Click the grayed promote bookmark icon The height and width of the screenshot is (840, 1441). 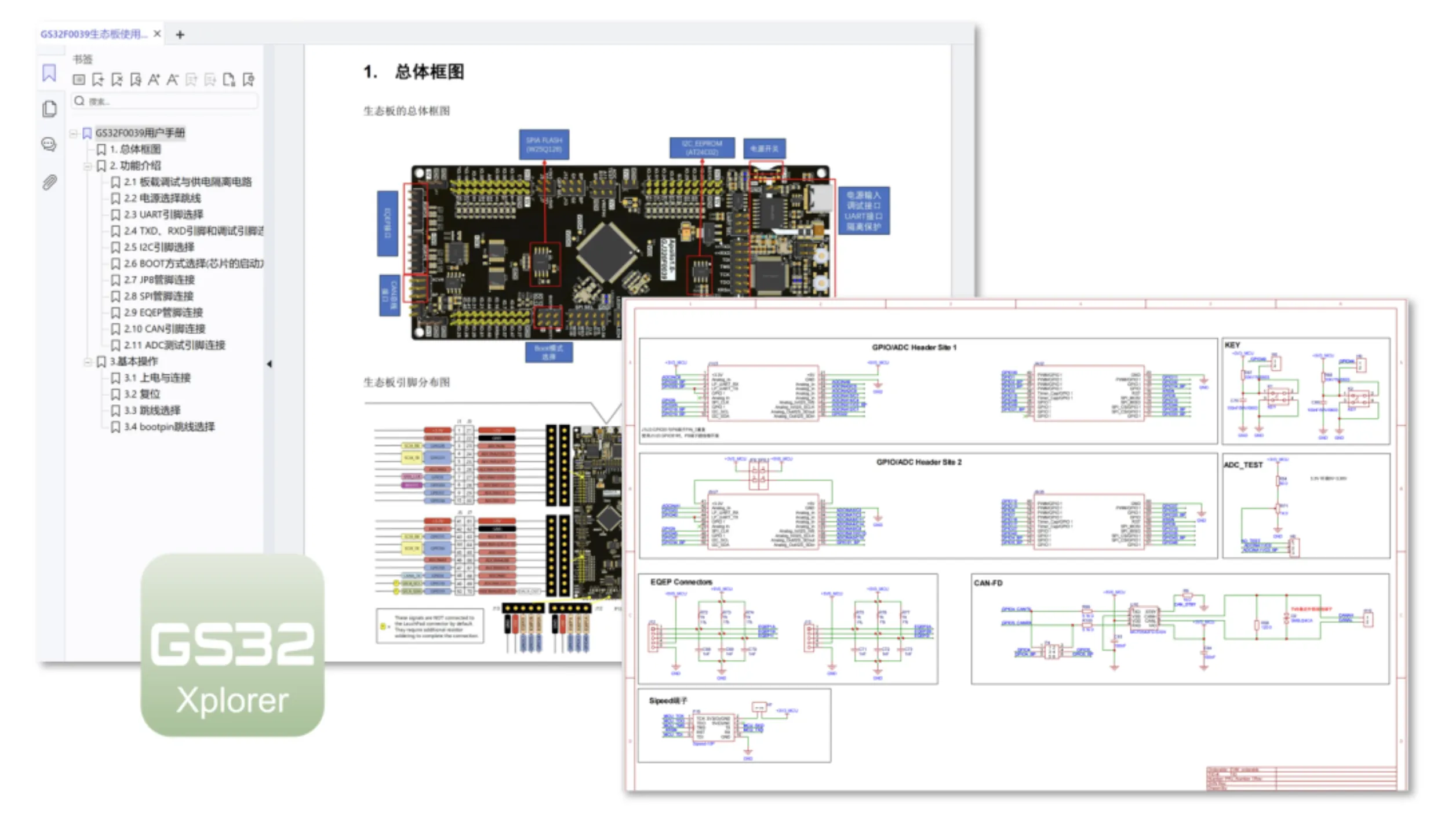(x=192, y=80)
